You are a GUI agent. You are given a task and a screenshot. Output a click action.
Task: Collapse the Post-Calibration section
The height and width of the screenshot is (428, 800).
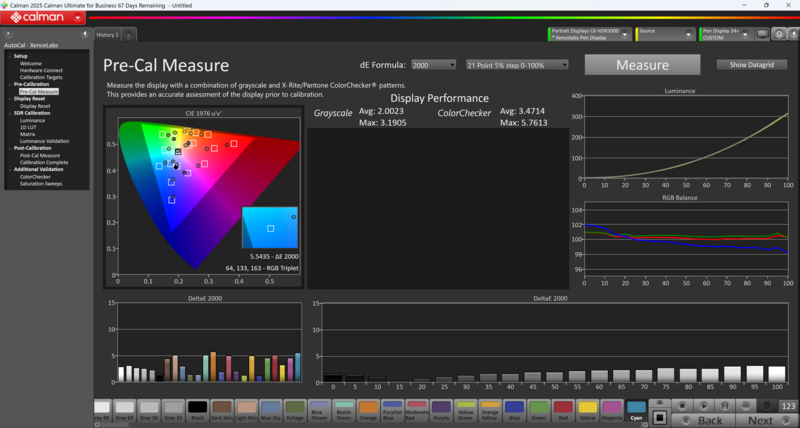[10, 148]
